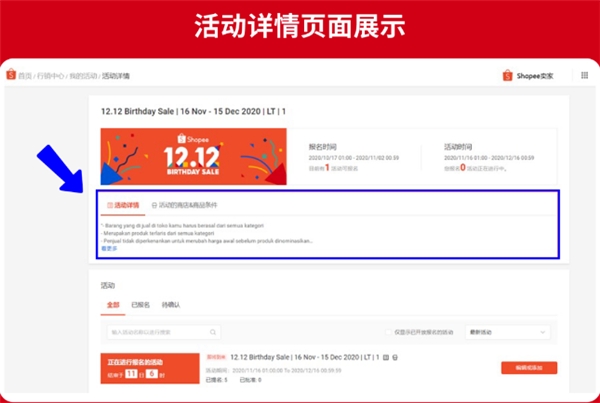
Task: Switch to the 活动的商店&商品条件 tab
Action: pos(184,206)
